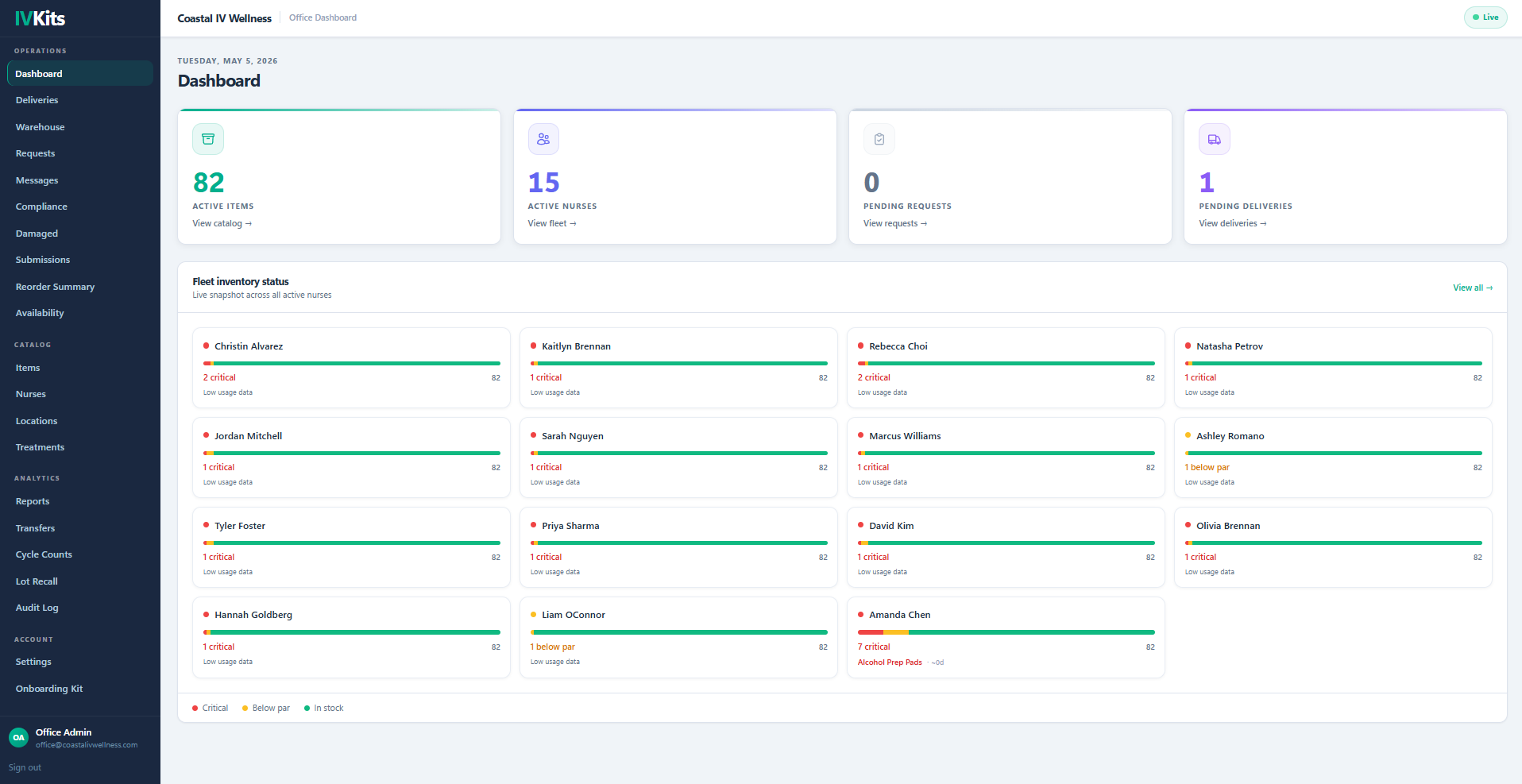Screen dimensions: 1522x784
Task: Click Amanda Chen name
Action: (900, 615)
